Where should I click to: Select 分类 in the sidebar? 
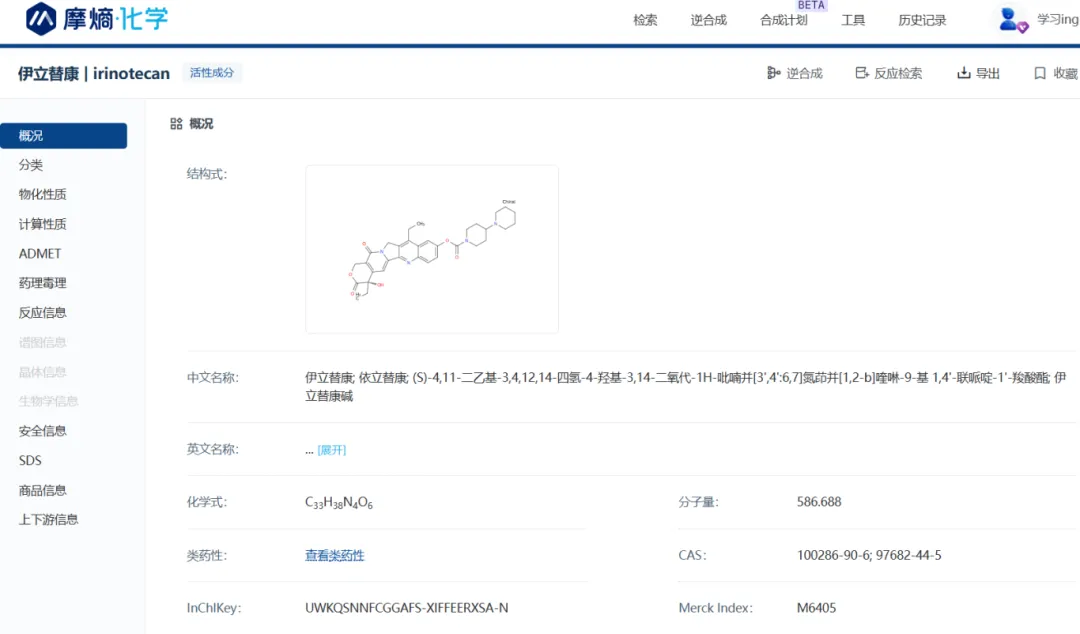coord(31,165)
